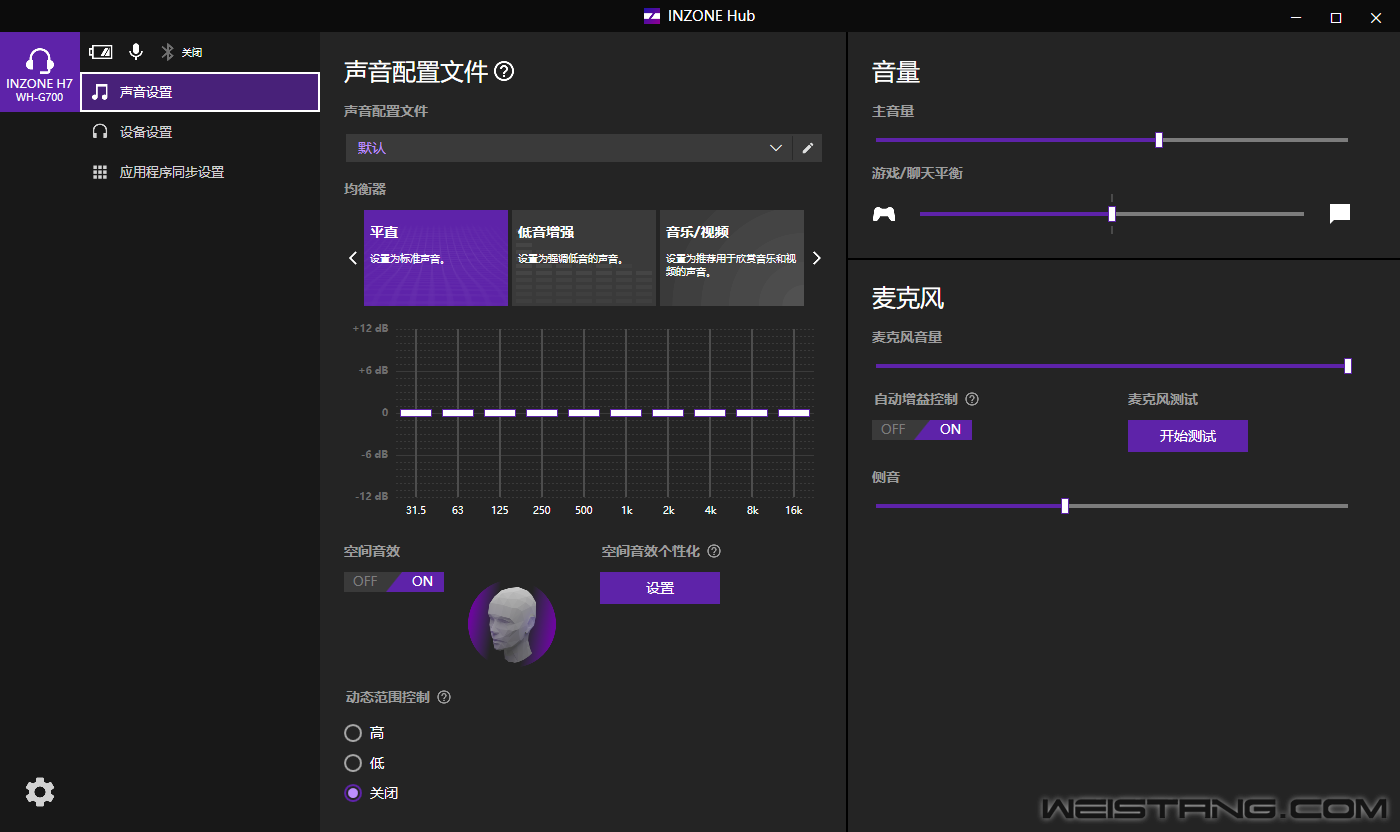Click the 麦克风 heading
1400x832 pixels.
(x=908, y=298)
